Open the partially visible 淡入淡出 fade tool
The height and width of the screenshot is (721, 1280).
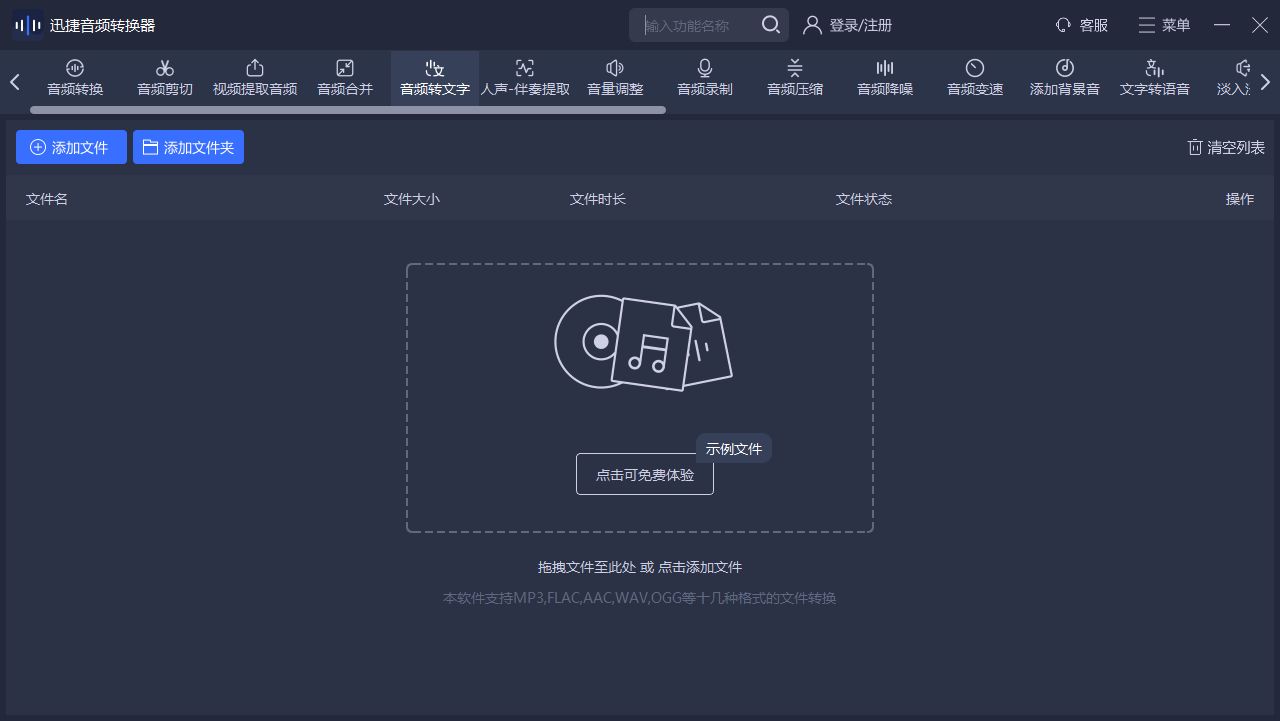pyautogui.click(x=1234, y=78)
